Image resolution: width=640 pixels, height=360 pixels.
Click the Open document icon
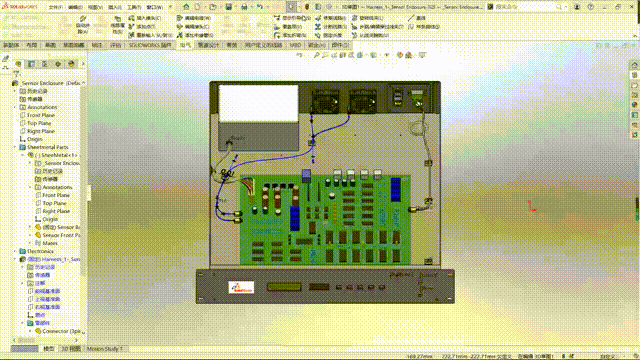point(213,7)
